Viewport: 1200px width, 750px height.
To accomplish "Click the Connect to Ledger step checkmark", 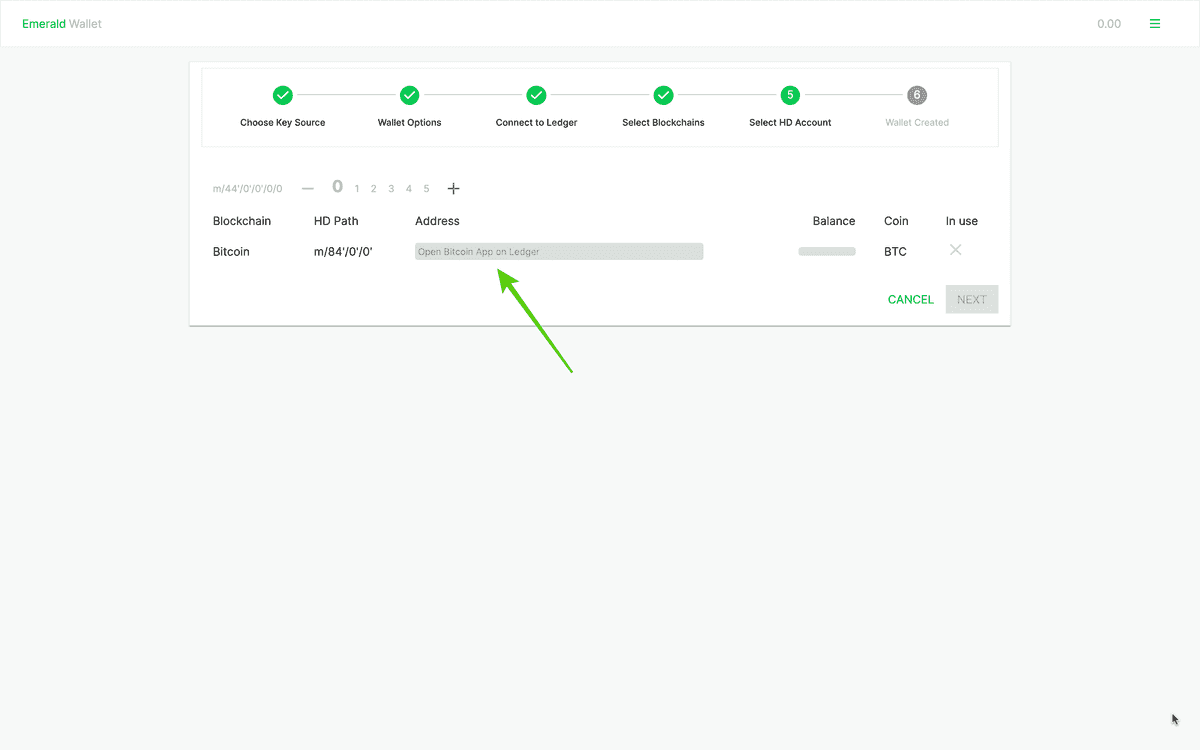I will point(536,95).
